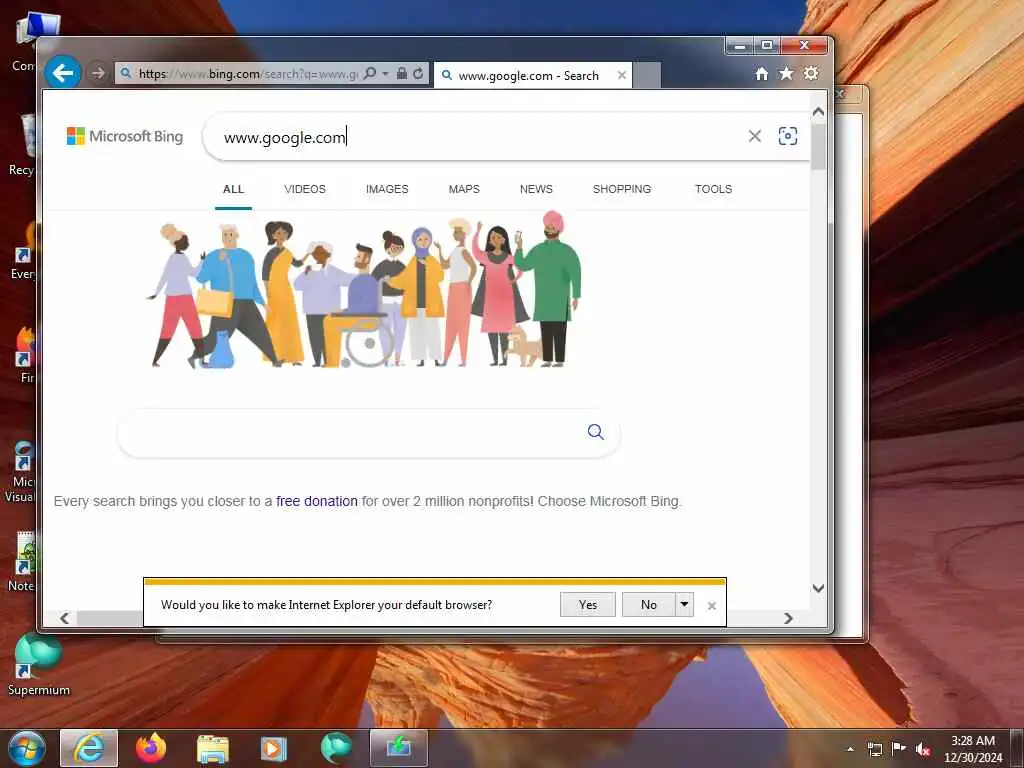Dismiss the default browser notification bar
The width and height of the screenshot is (1024, 768).
pyautogui.click(x=712, y=606)
